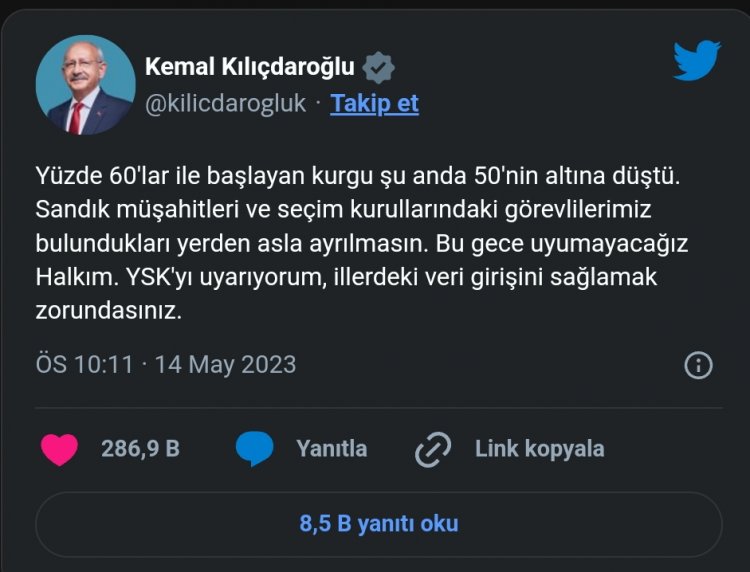This screenshot has width=750, height=572.
Task: Click the verified badge next to the name
Action: (378, 67)
